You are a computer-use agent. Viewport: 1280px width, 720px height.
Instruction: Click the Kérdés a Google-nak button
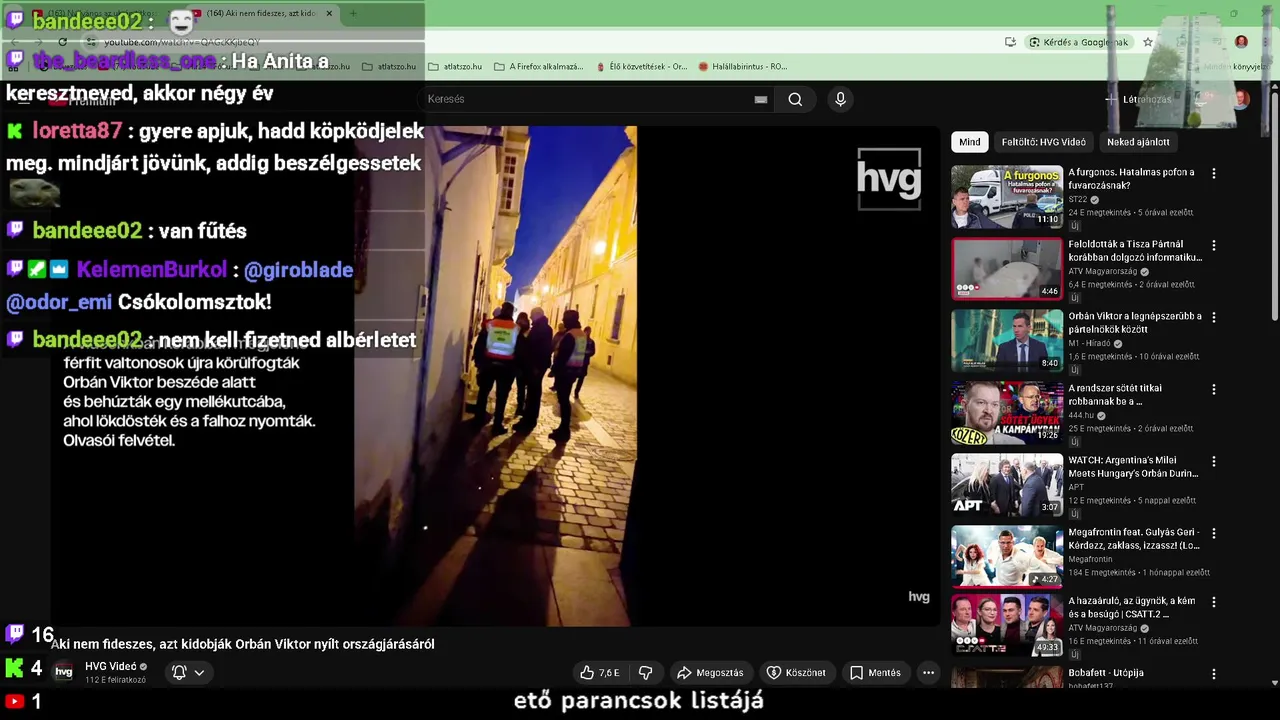(x=1078, y=42)
